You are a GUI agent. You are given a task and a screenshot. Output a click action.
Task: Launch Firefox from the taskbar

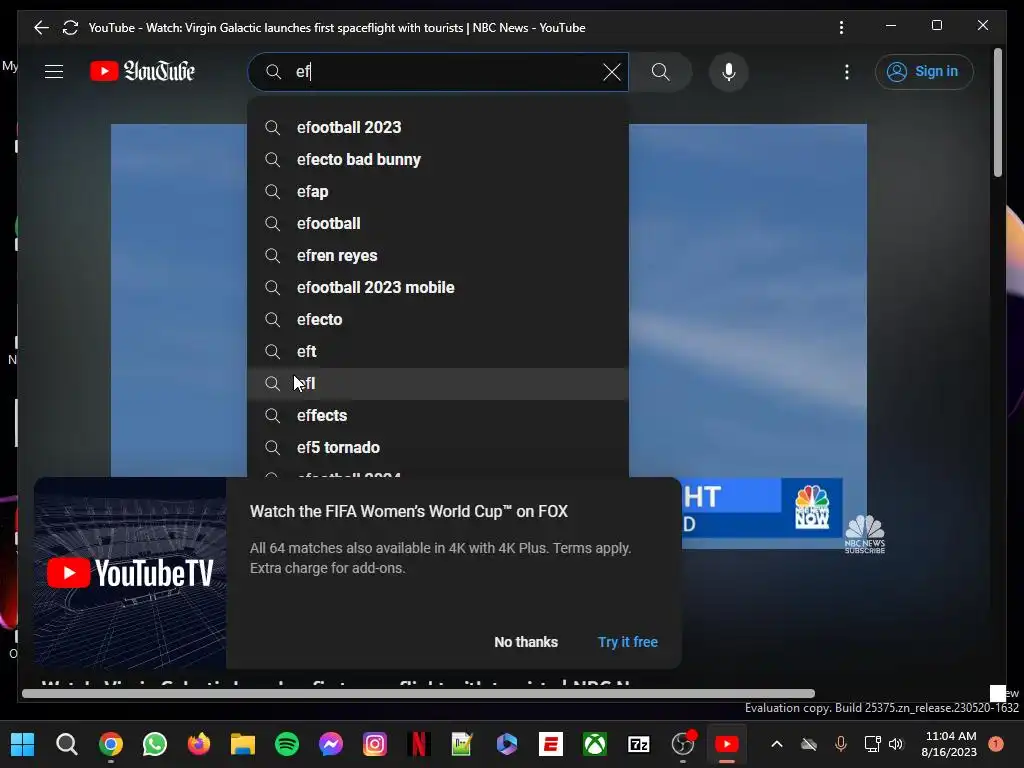pos(199,744)
